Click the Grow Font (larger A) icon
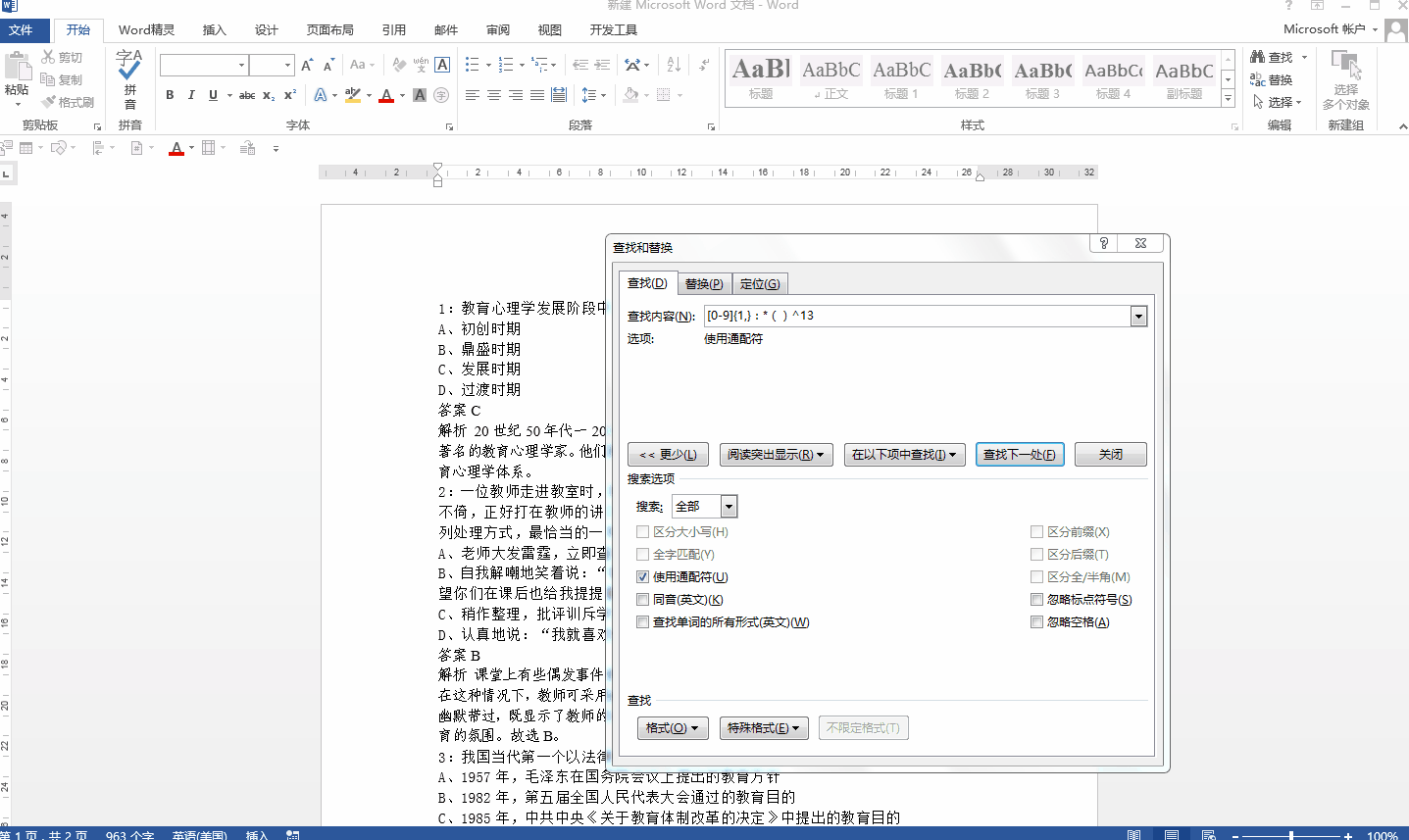Image resolution: width=1409 pixels, height=840 pixels. click(x=307, y=66)
